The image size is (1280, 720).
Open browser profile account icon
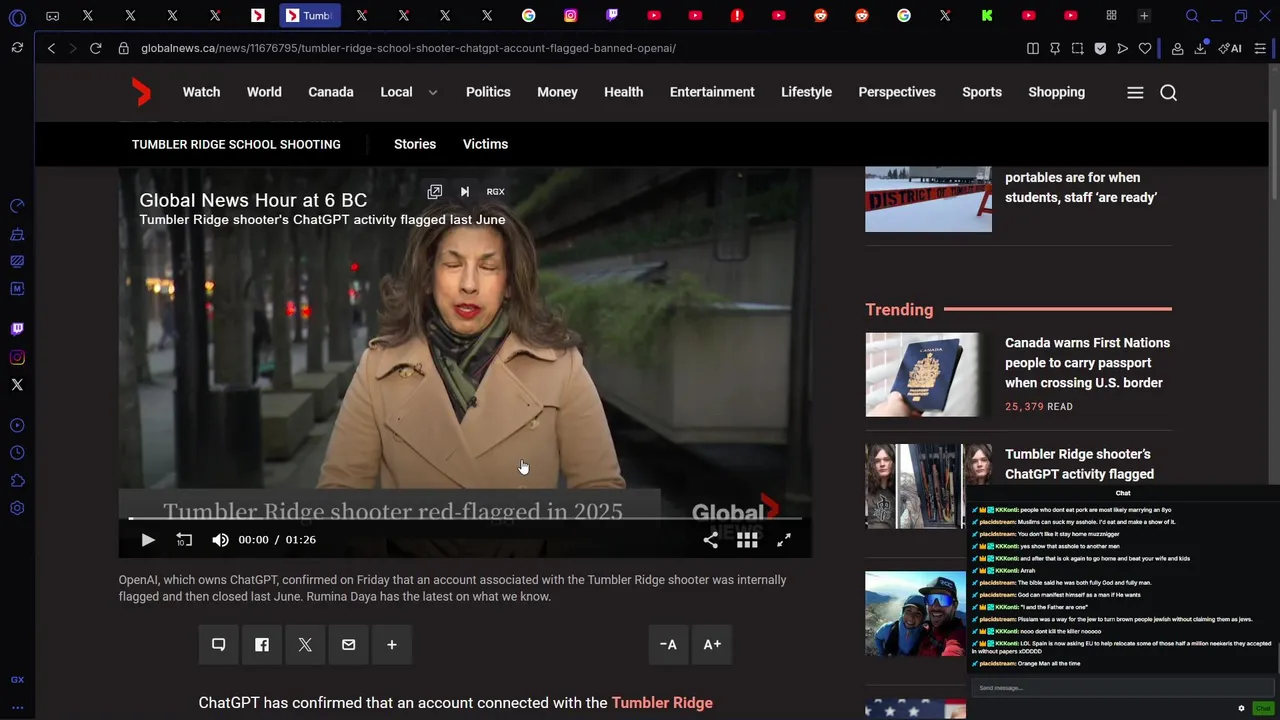(x=1178, y=48)
